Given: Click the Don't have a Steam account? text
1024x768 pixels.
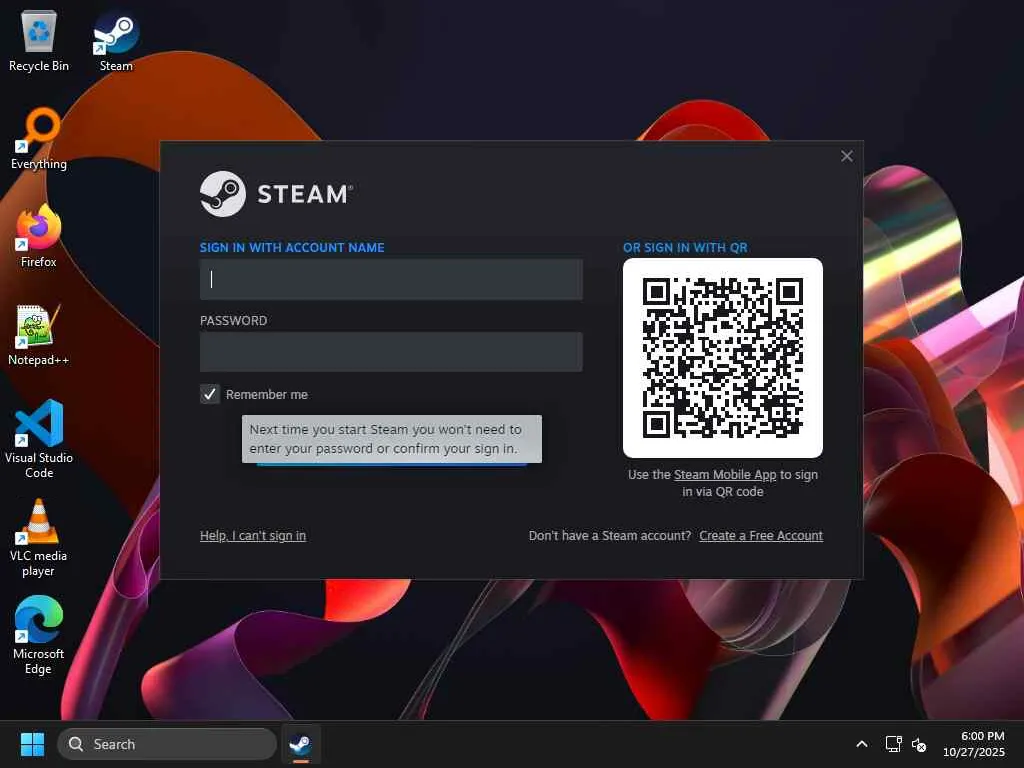Looking at the screenshot, I should tap(609, 536).
